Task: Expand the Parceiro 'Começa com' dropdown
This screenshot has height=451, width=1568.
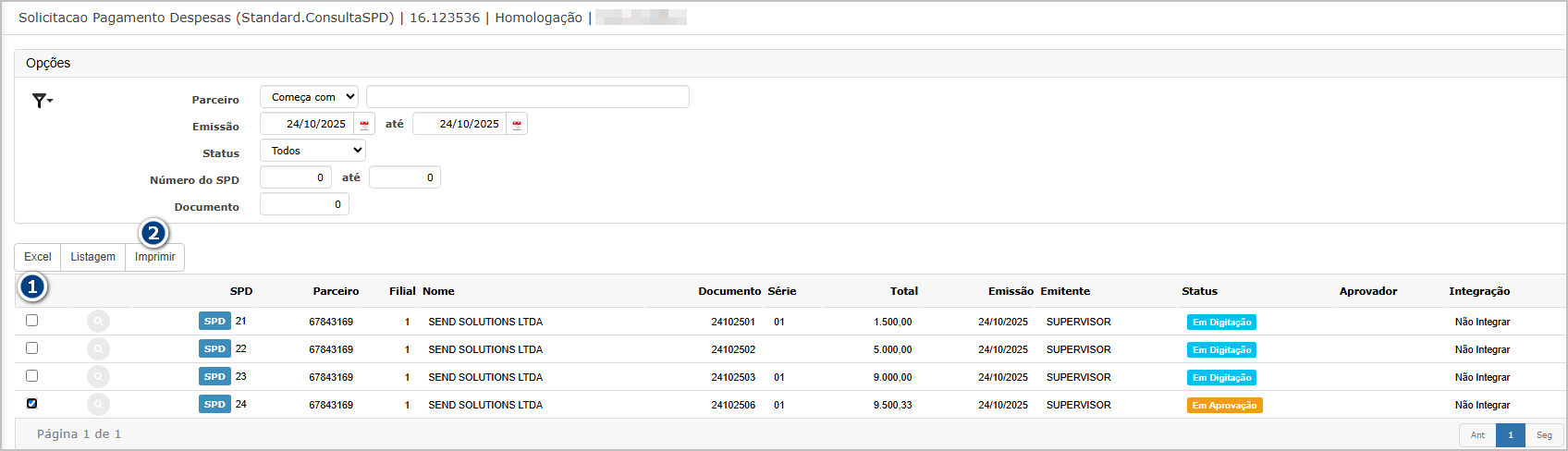Action: coord(310,97)
